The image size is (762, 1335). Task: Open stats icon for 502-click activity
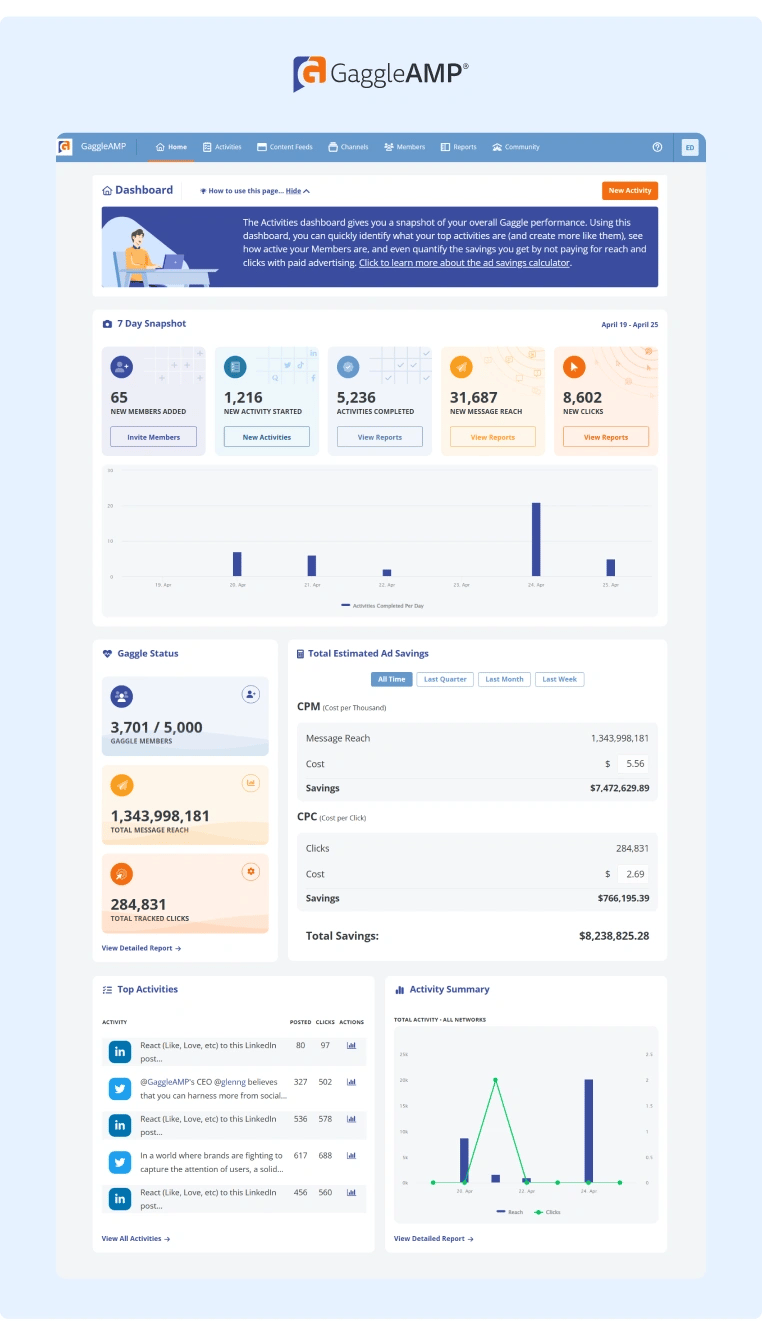coord(351,1082)
